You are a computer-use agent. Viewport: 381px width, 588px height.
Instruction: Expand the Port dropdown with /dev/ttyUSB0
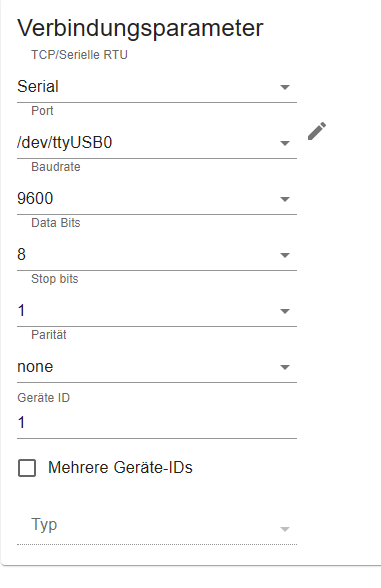point(157,143)
